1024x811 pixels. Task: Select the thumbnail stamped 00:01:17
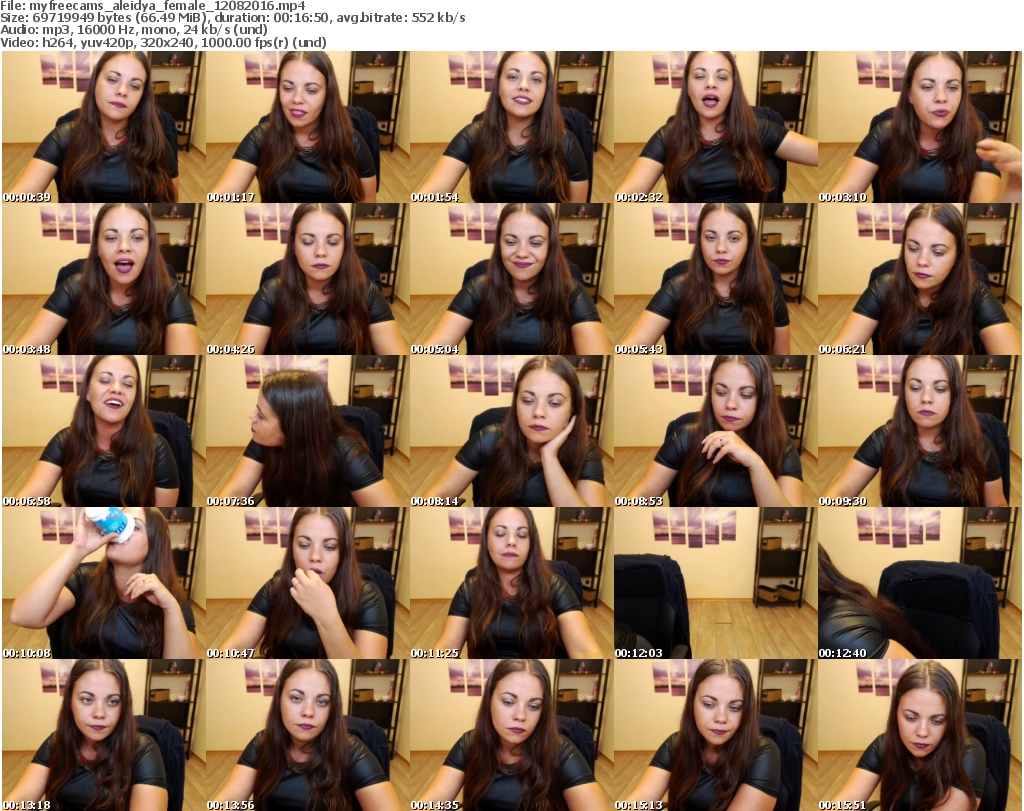(308, 127)
